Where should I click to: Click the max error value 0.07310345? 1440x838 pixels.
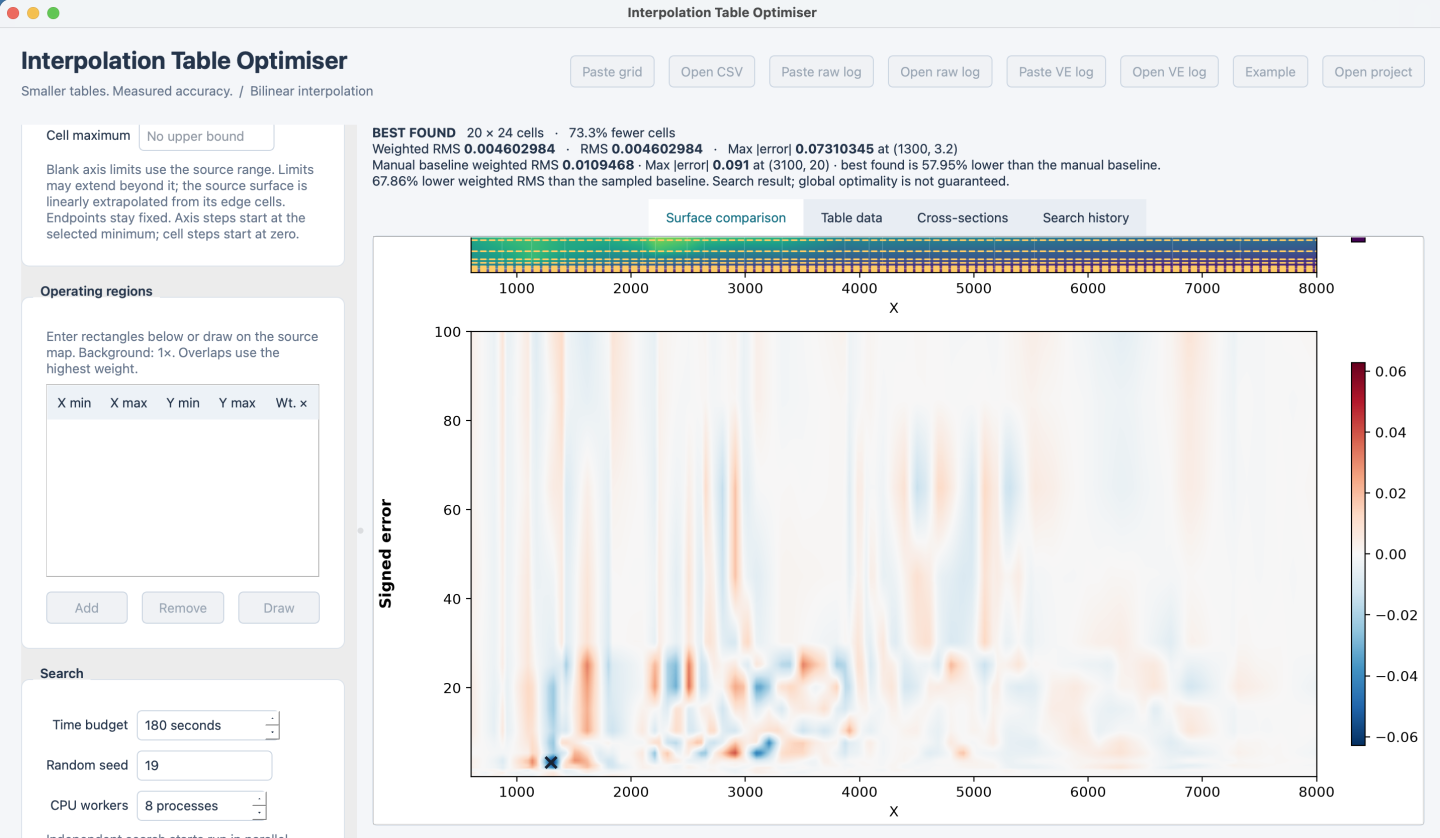click(x=835, y=149)
